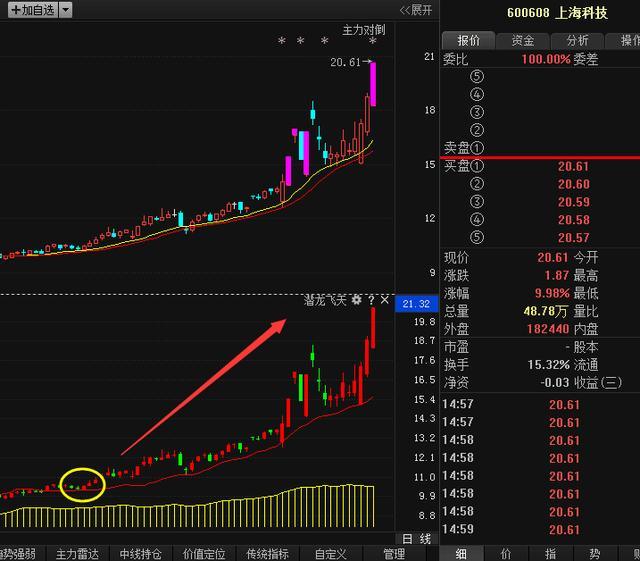Click the 买盘⑤ price 20.57

pyautogui.click(x=573, y=237)
